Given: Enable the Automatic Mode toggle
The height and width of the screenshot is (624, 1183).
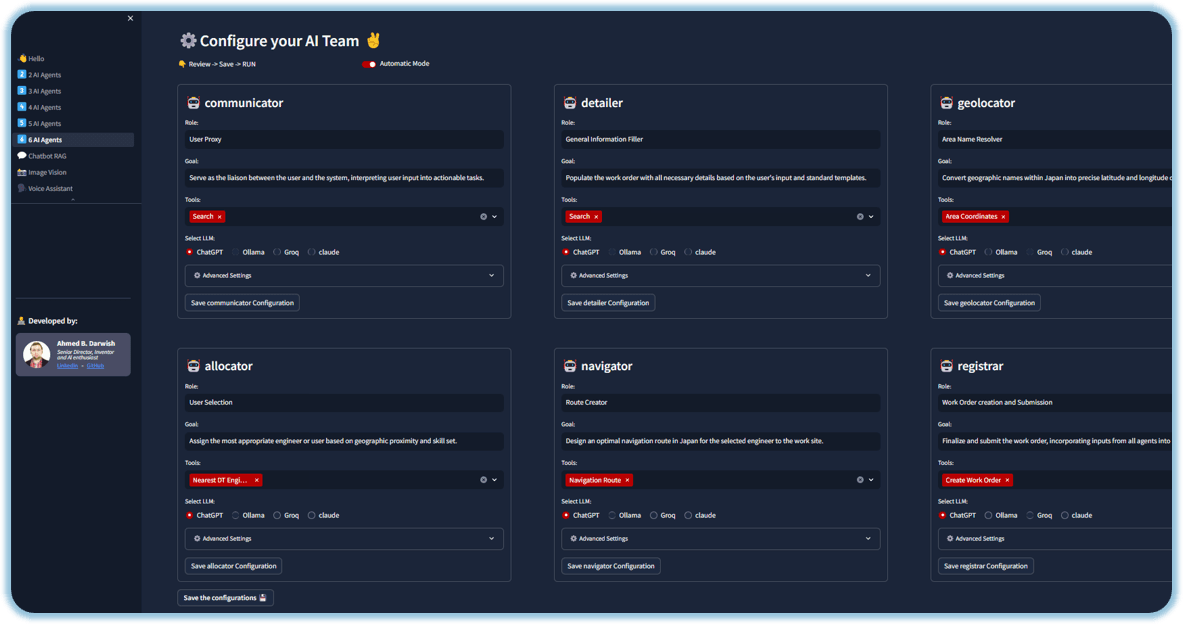Looking at the screenshot, I should (x=369, y=63).
